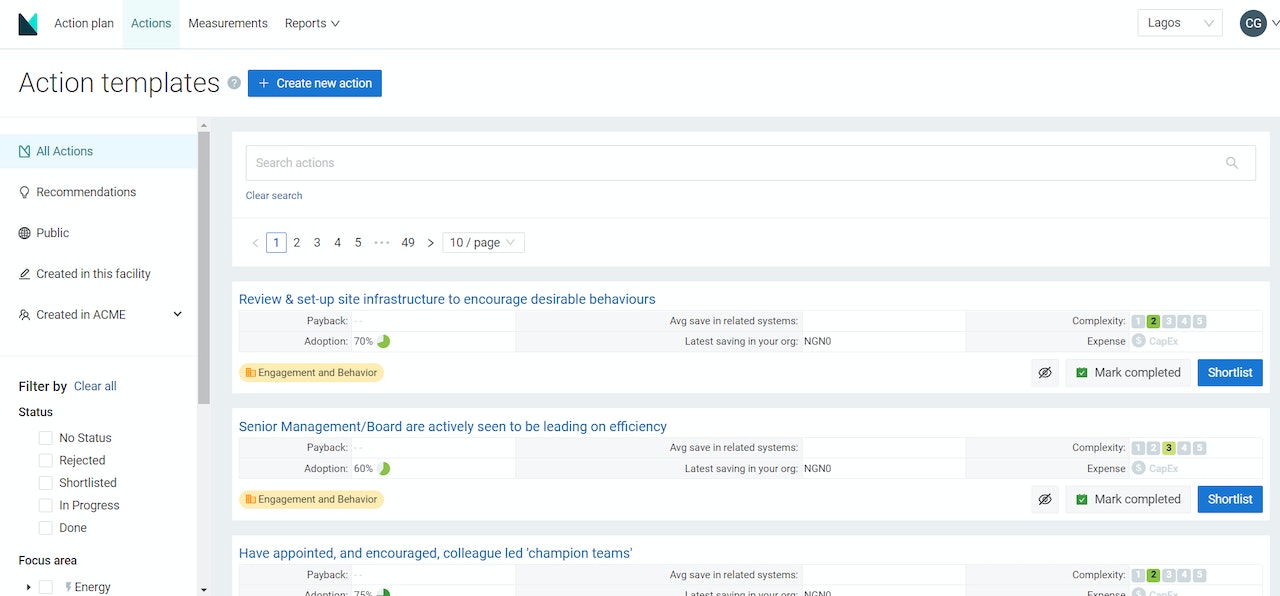Click Engagement and Behavior tag on Review & set-up action
The image size is (1280, 596).
[x=311, y=373]
